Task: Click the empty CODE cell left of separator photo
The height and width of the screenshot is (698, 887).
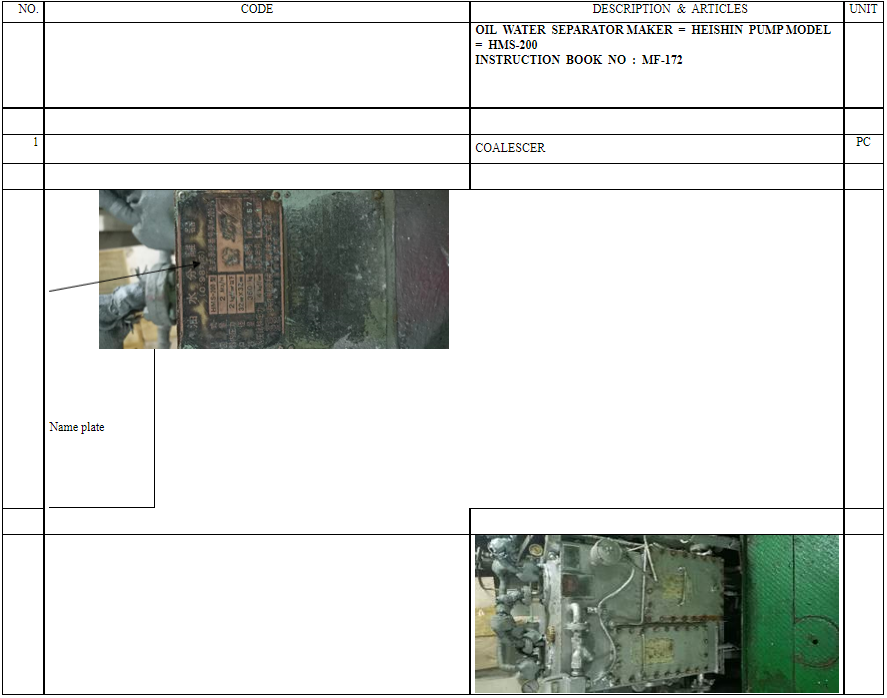Action: [x=257, y=613]
